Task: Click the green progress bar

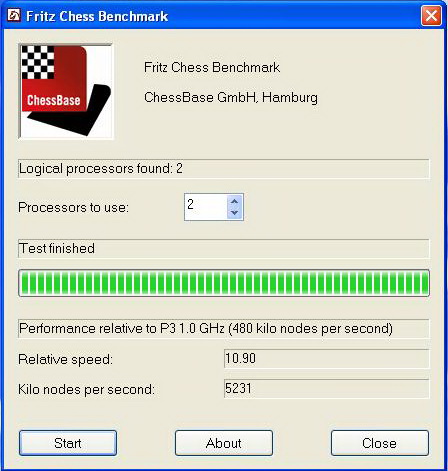Action: click(x=224, y=283)
